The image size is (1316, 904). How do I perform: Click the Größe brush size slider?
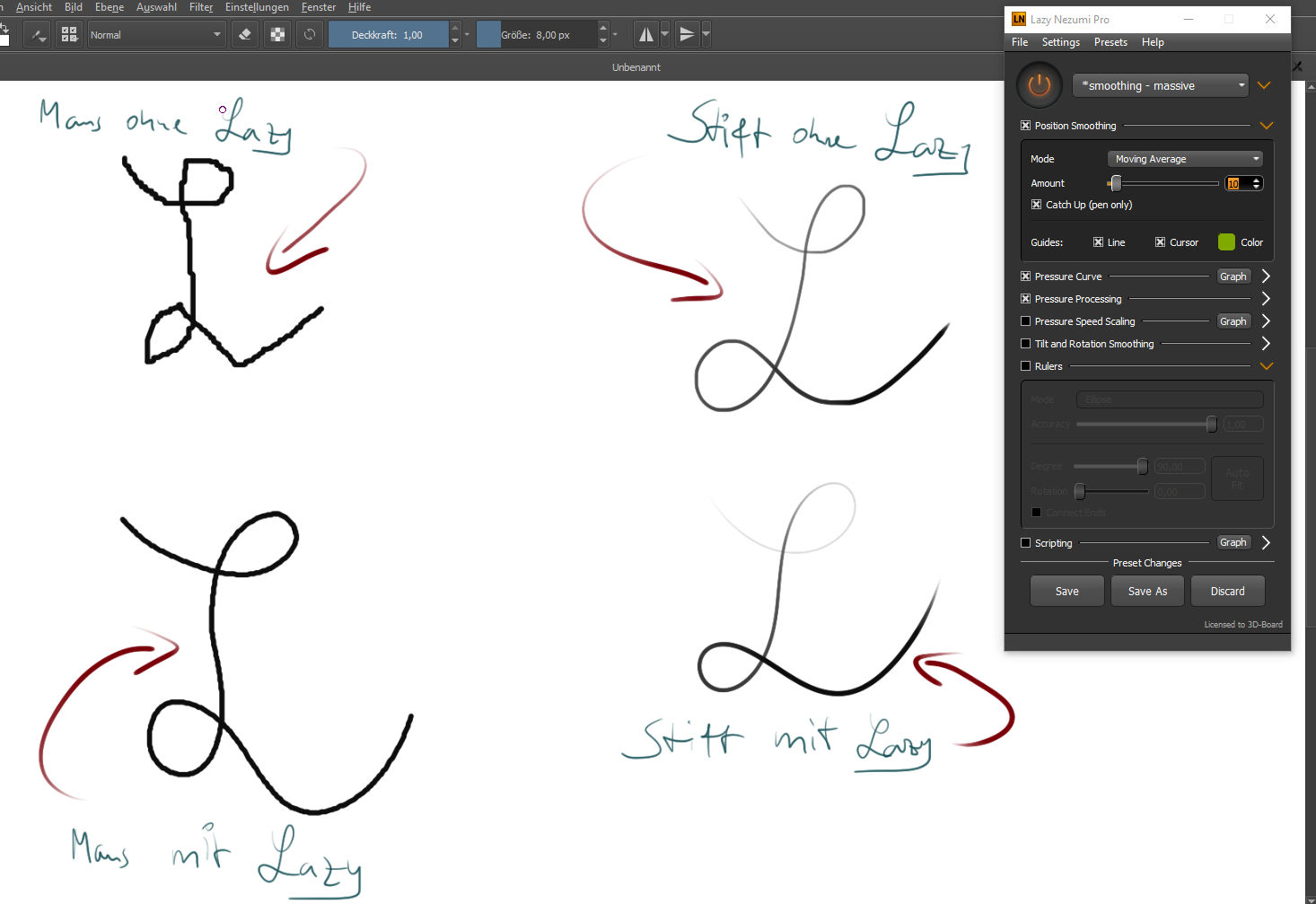coord(536,35)
